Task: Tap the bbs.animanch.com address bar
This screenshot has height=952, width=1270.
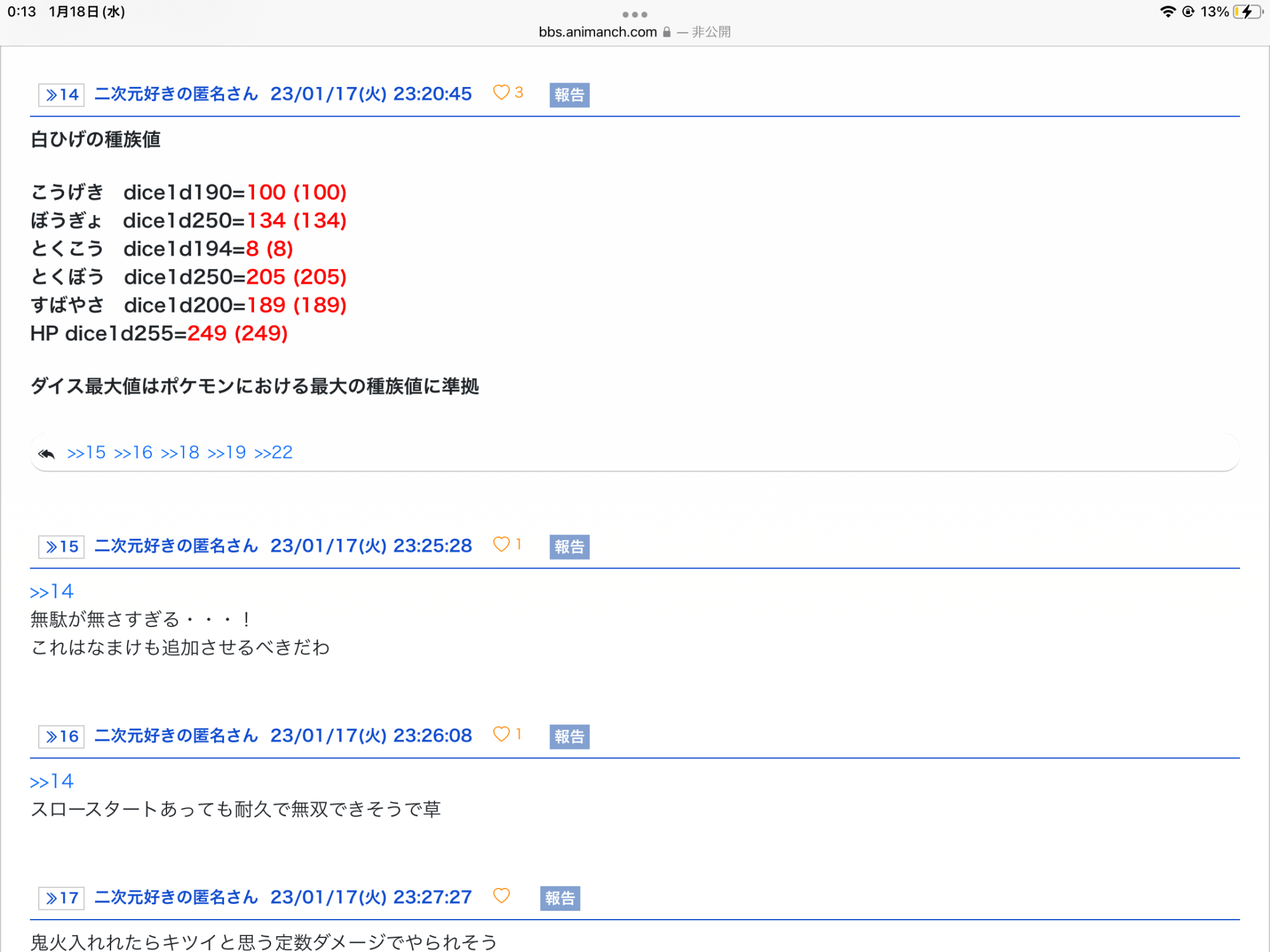Action: tap(598, 32)
